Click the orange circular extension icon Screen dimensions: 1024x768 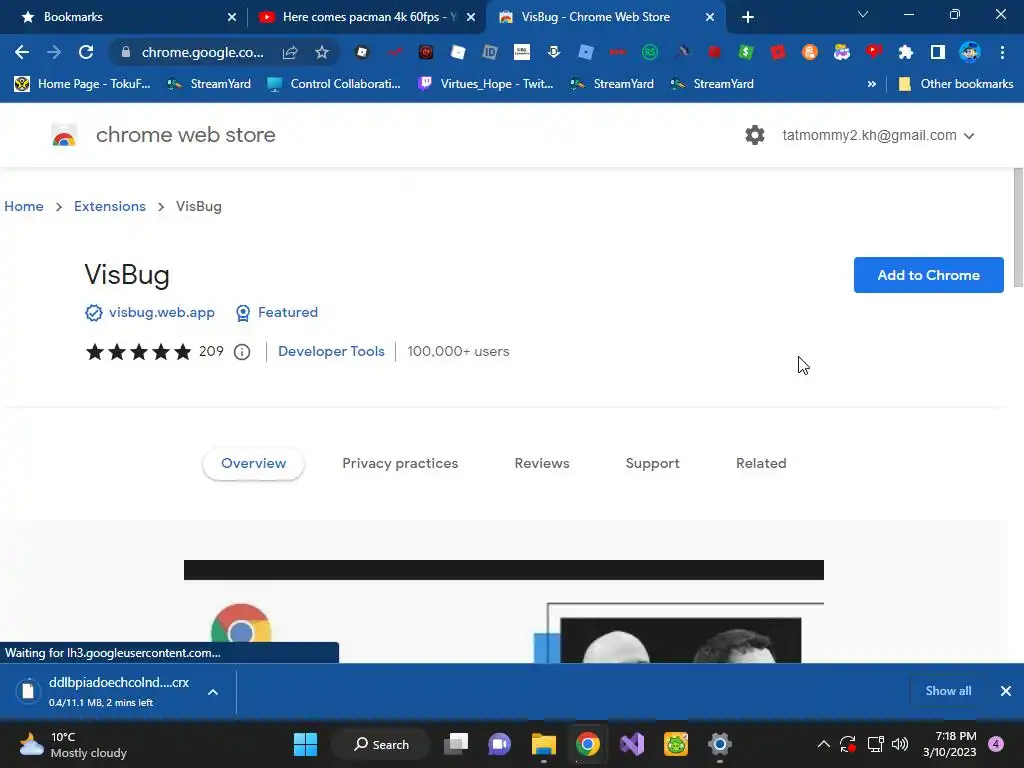pos(810,52)
